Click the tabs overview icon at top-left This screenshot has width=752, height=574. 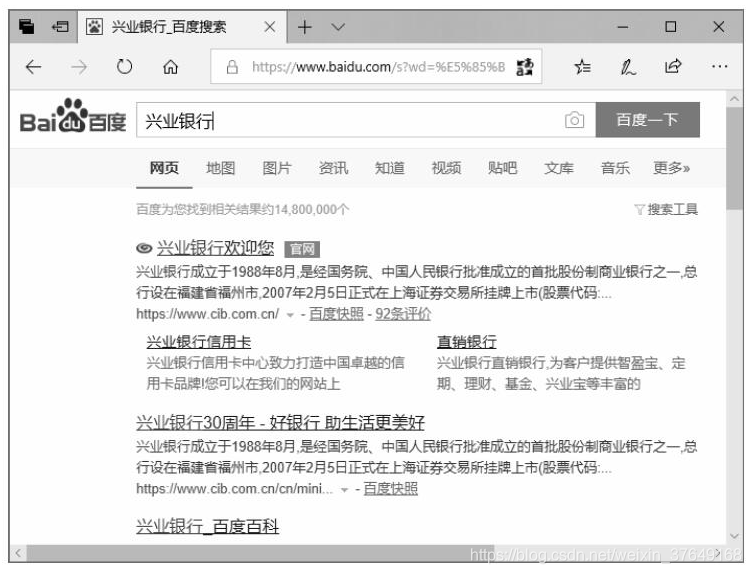pos(26,26)
